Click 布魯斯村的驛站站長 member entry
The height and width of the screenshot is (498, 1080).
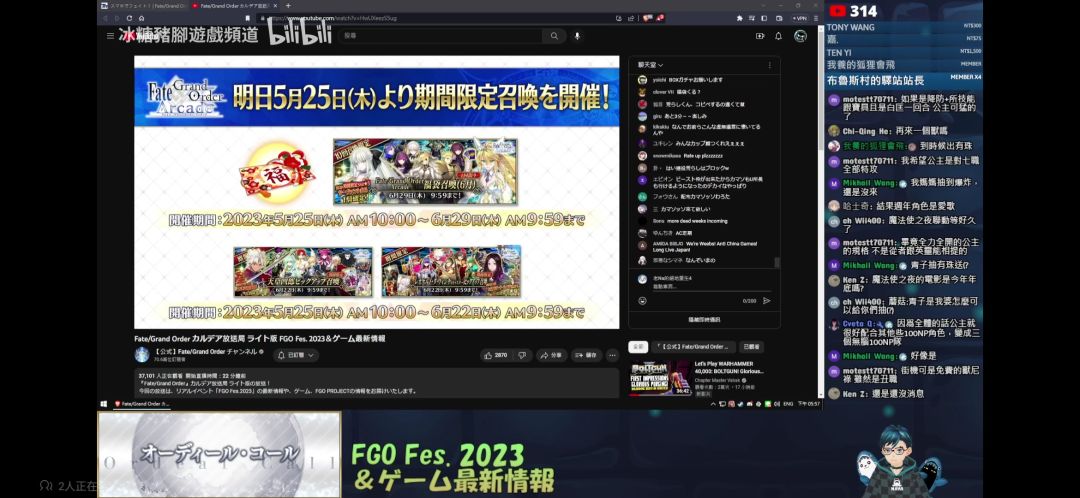coord(904,81)
